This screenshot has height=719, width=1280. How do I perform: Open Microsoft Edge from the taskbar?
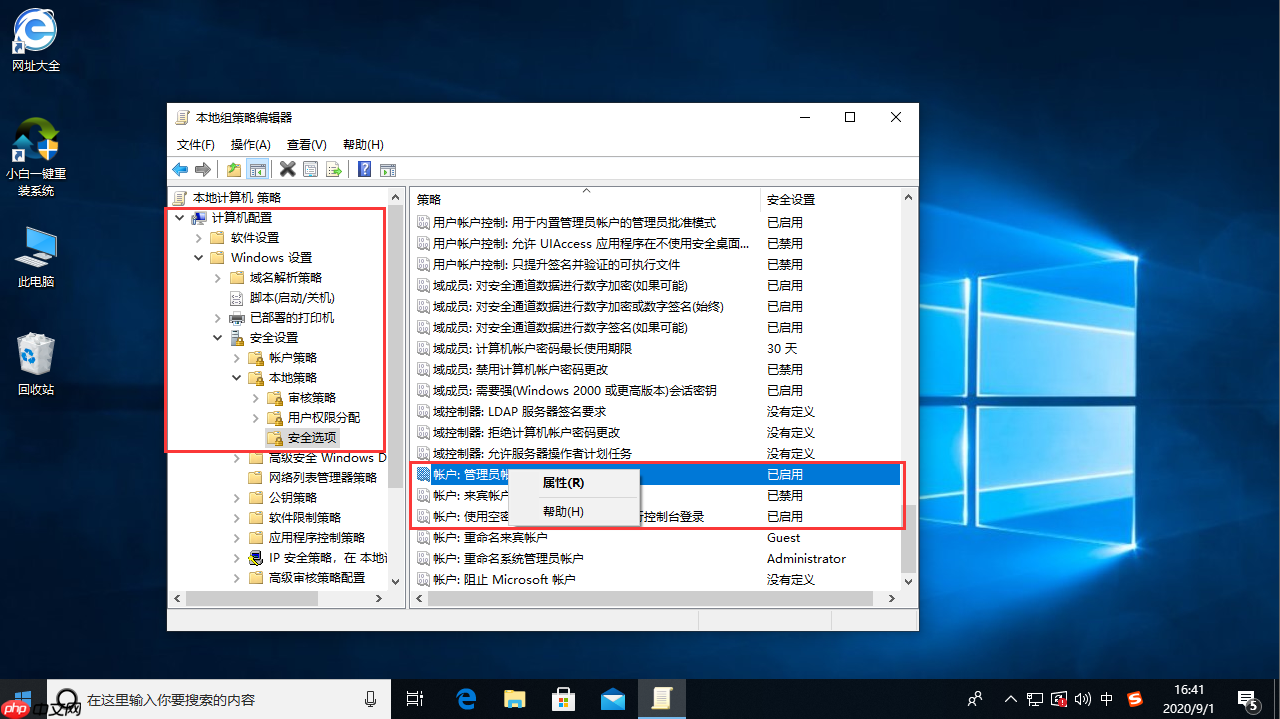pos(465,698)
